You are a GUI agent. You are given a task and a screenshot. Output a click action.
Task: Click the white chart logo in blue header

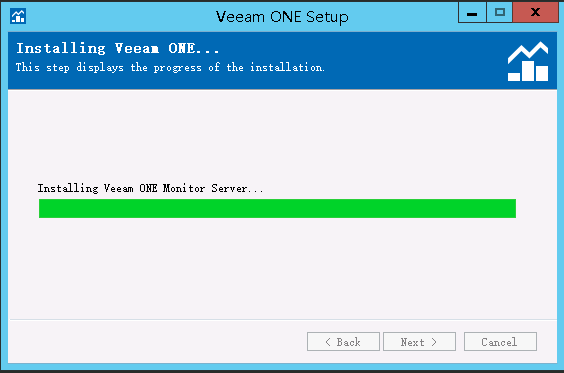tap(528, 62)
